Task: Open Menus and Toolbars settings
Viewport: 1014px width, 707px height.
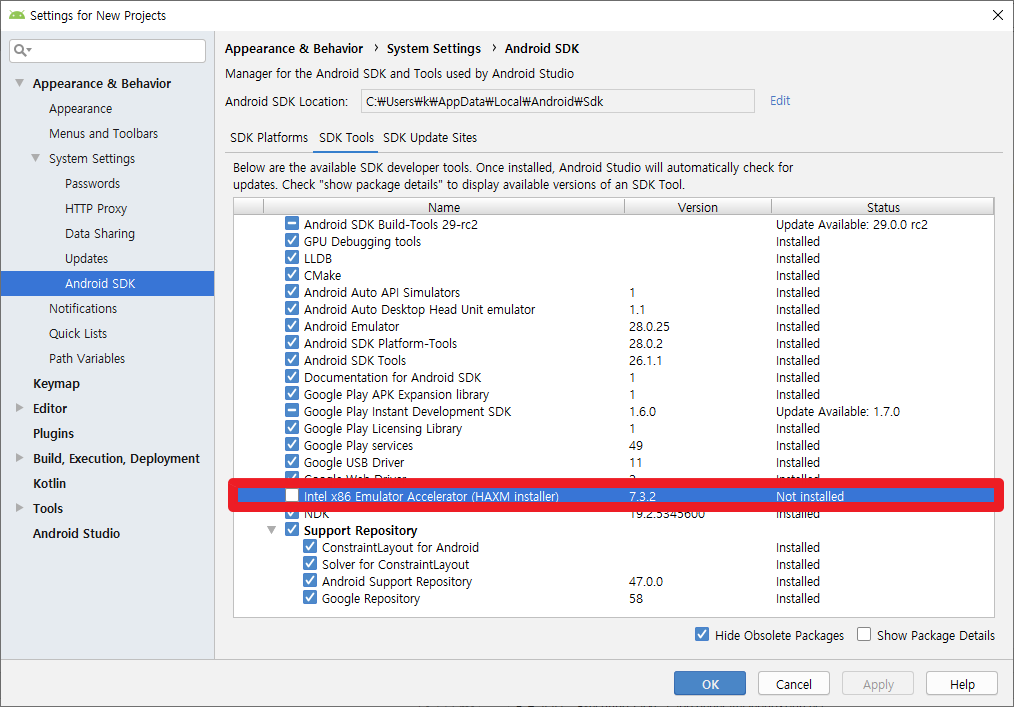Action: point(103,133)
